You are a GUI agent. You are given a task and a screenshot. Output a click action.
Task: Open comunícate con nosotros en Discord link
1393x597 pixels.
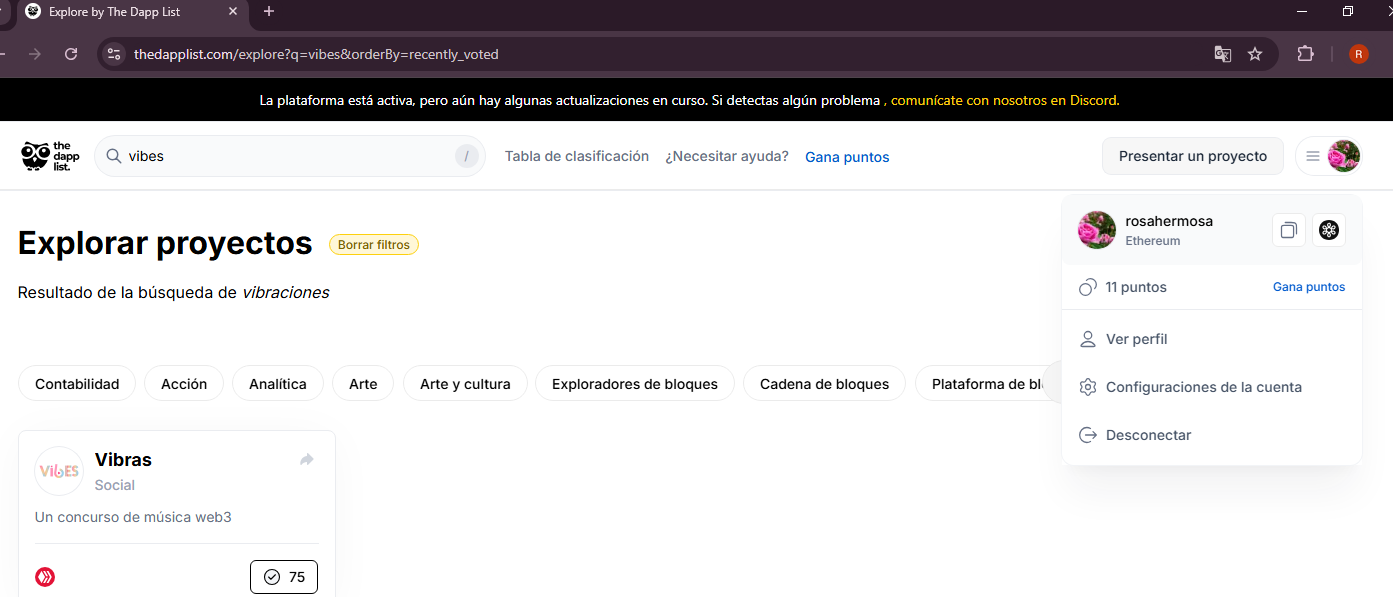pyautogui.click(x=1005, y=100)
